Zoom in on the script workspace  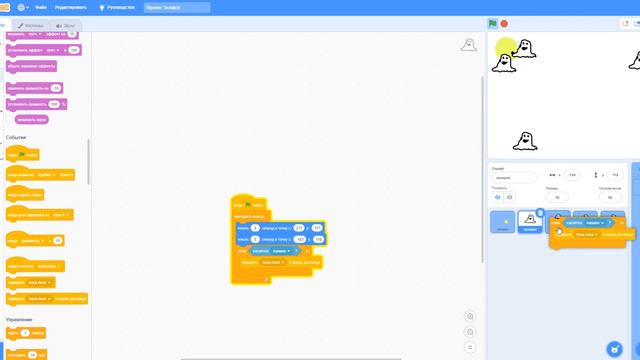click(470, 316)
